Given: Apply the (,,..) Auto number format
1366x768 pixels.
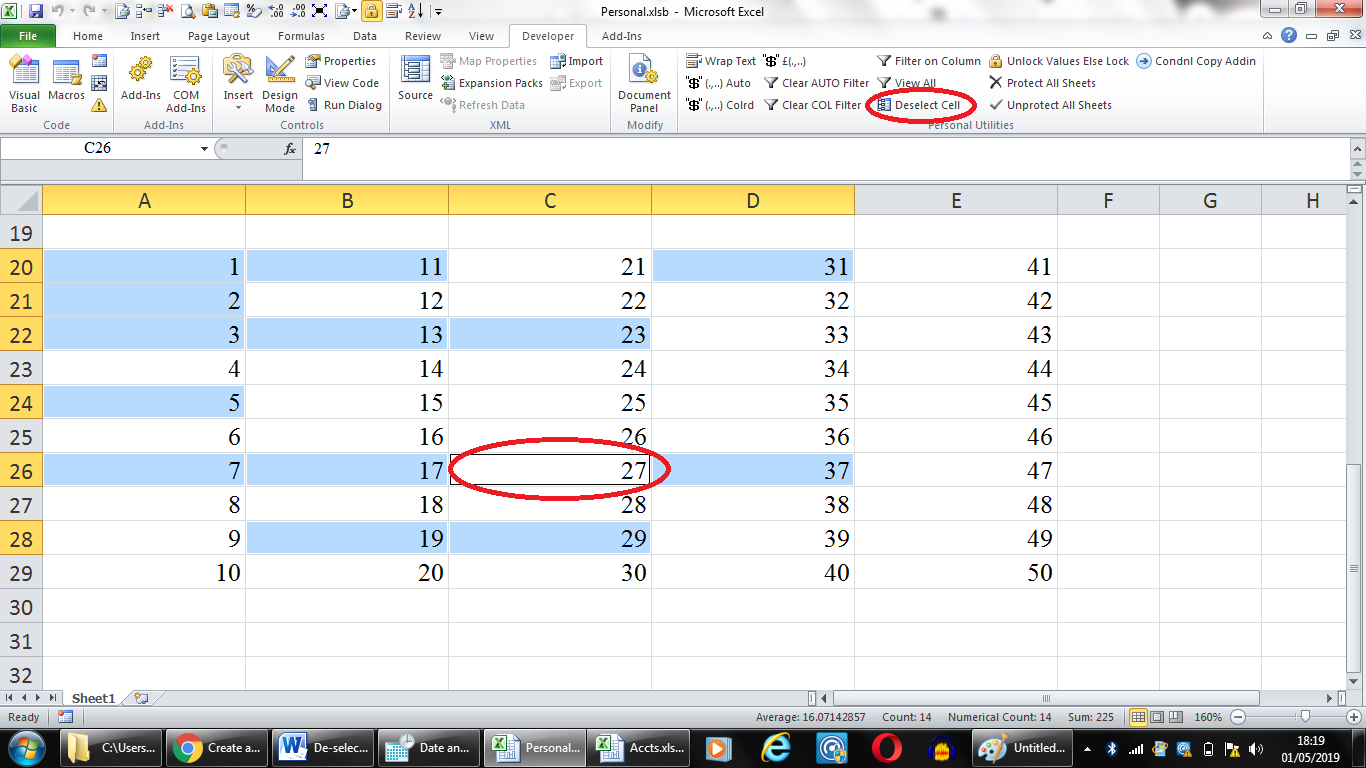Looking at the screenshot, I should coord(719,83).
